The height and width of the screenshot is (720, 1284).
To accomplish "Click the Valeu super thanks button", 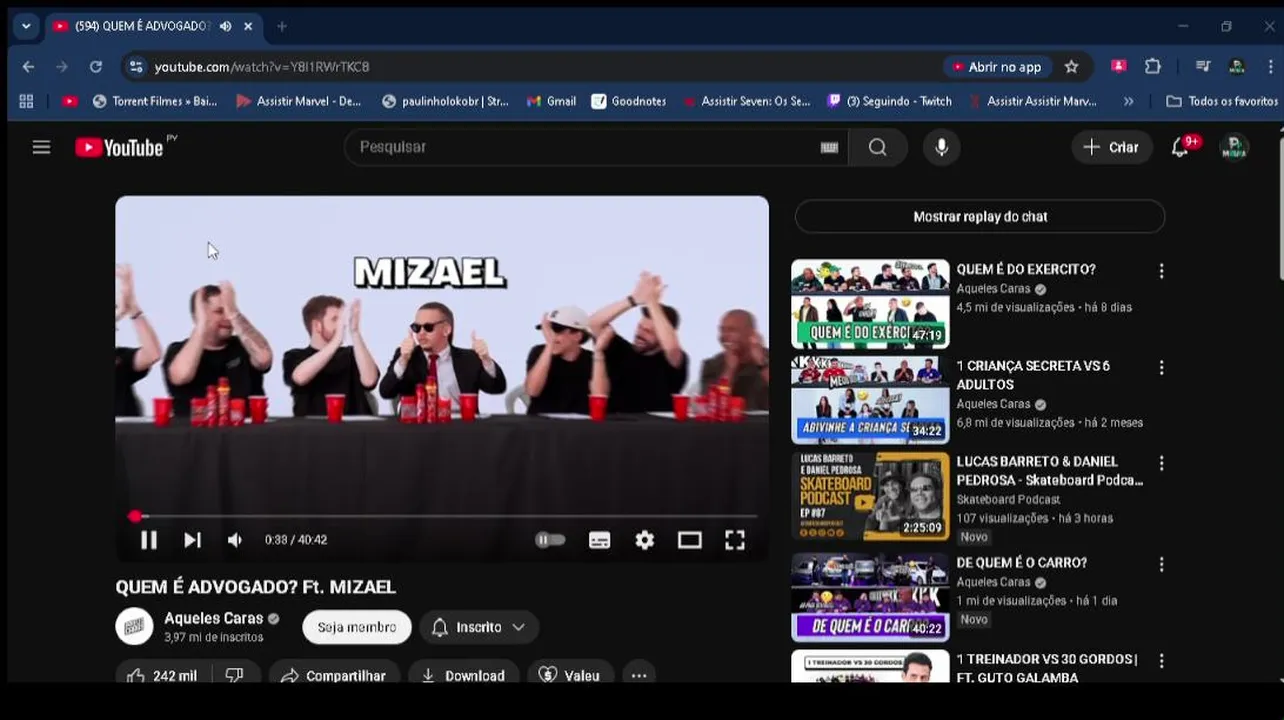I will [x=570, y=675].
